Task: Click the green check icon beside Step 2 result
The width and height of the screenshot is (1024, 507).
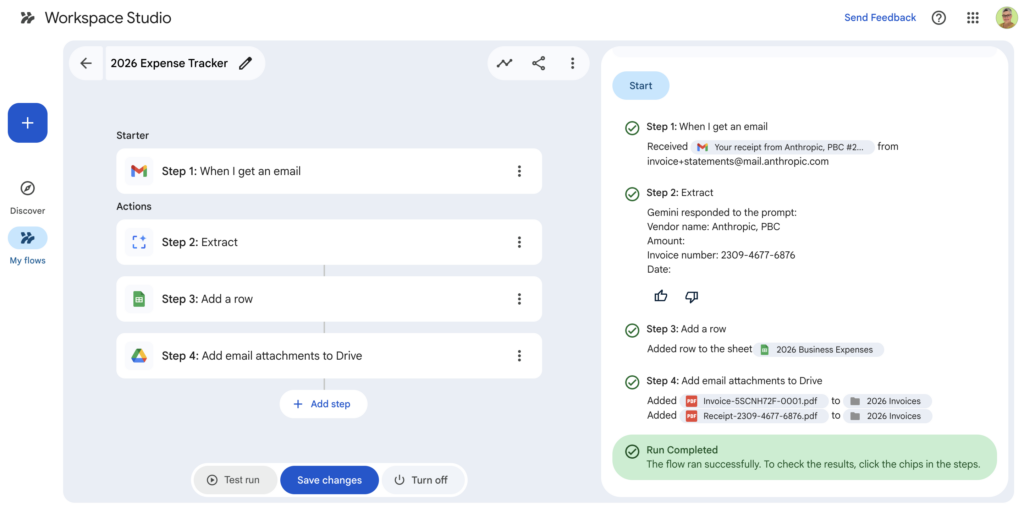Action: (632, 194)
